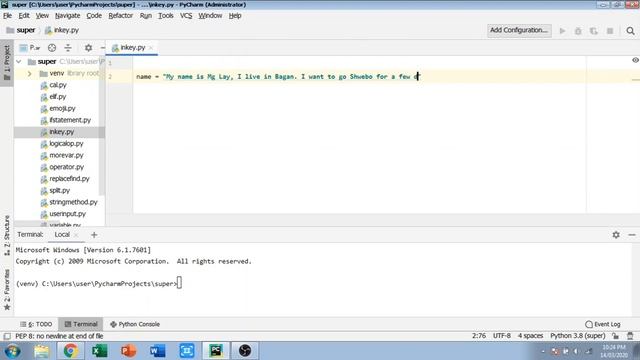This screenshot has height=360, width=640.
Task: Open the Help menu
Action: tap(235, 16)
